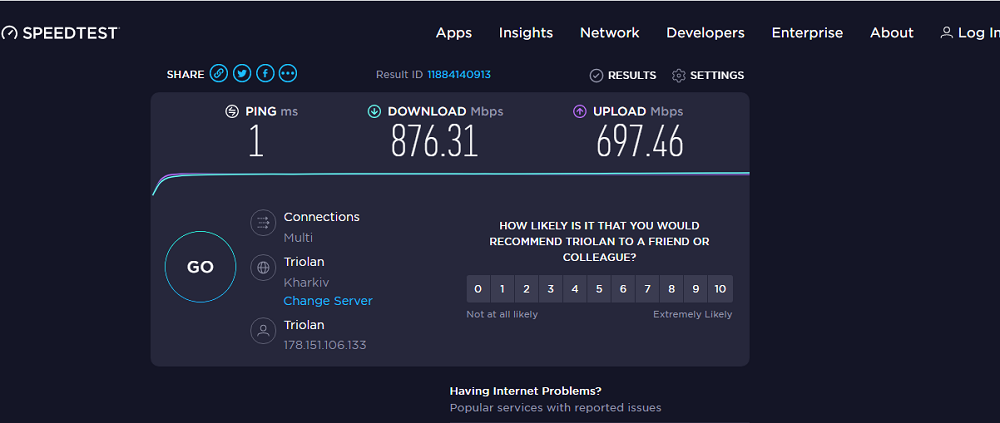Open more share options ellipsis icon
Viewport: 1000px width, 423px height.
click(x=288, y=74)
